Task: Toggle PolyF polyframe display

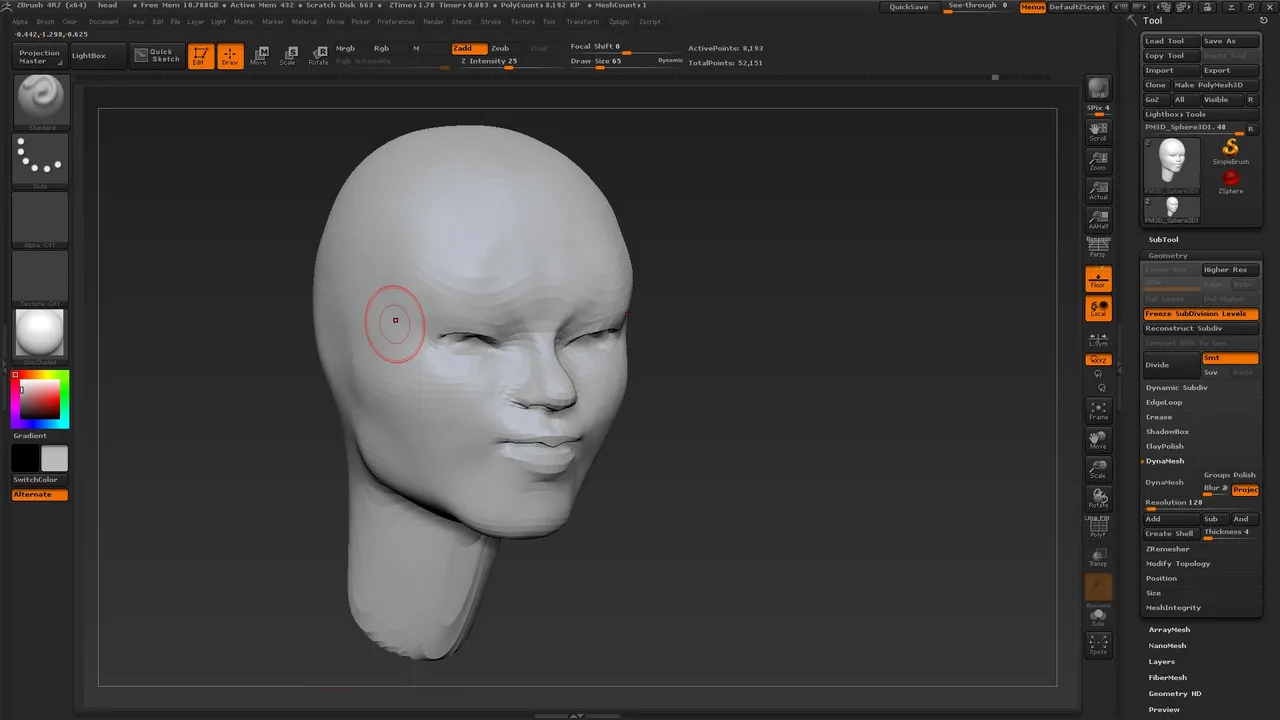Action: 1098,529
